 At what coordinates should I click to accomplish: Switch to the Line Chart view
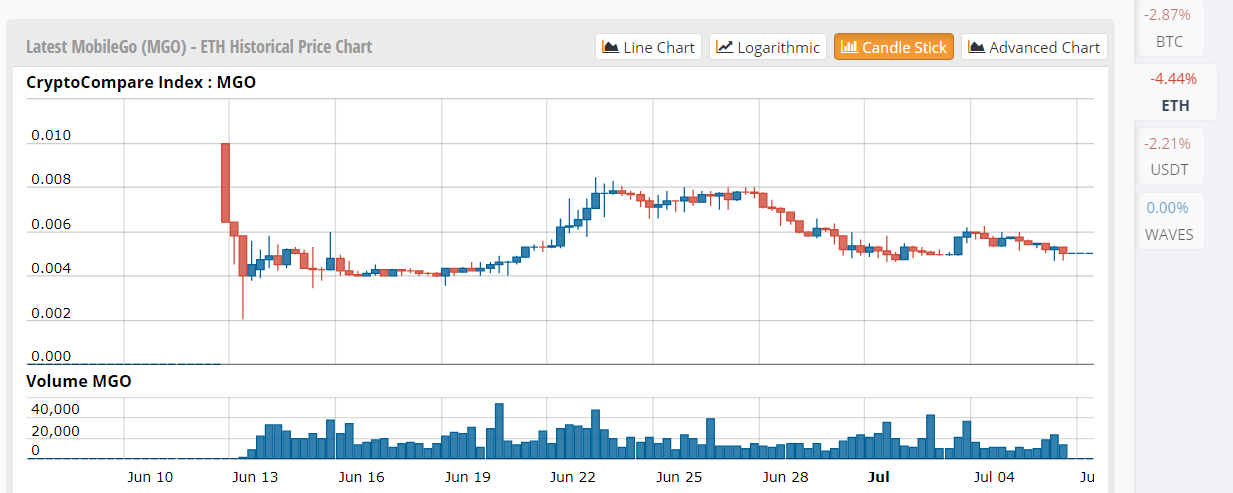click(648, 47)
